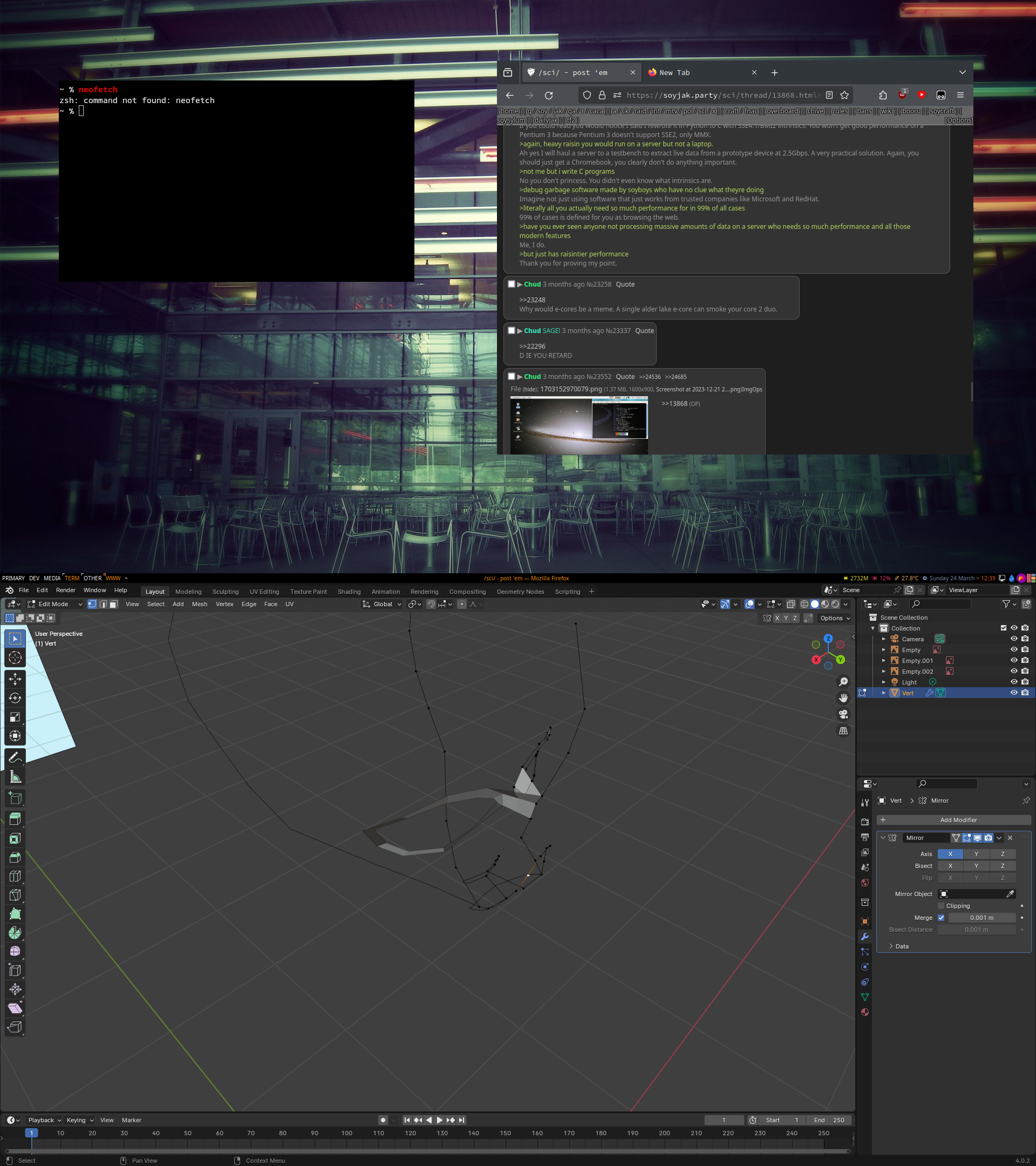Pick the Poly Build tool
The image size is (1036, 1166).
(16, 914)
